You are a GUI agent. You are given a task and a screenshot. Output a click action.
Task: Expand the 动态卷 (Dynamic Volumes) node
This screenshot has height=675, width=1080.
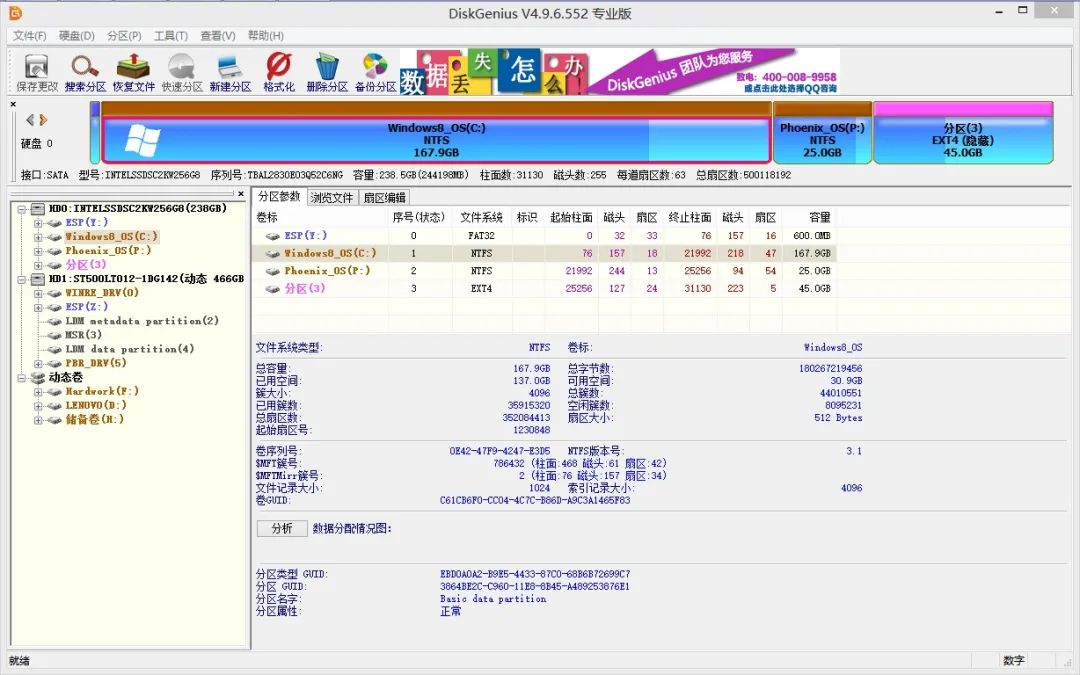tap(21, 378)
